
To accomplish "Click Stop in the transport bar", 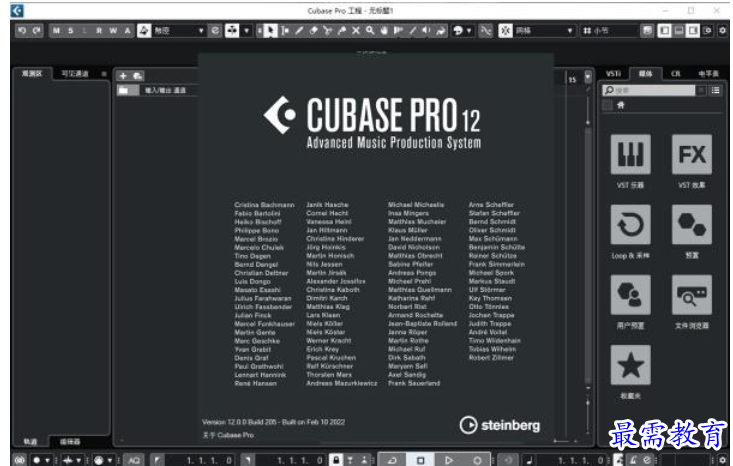I will [420, 460].
